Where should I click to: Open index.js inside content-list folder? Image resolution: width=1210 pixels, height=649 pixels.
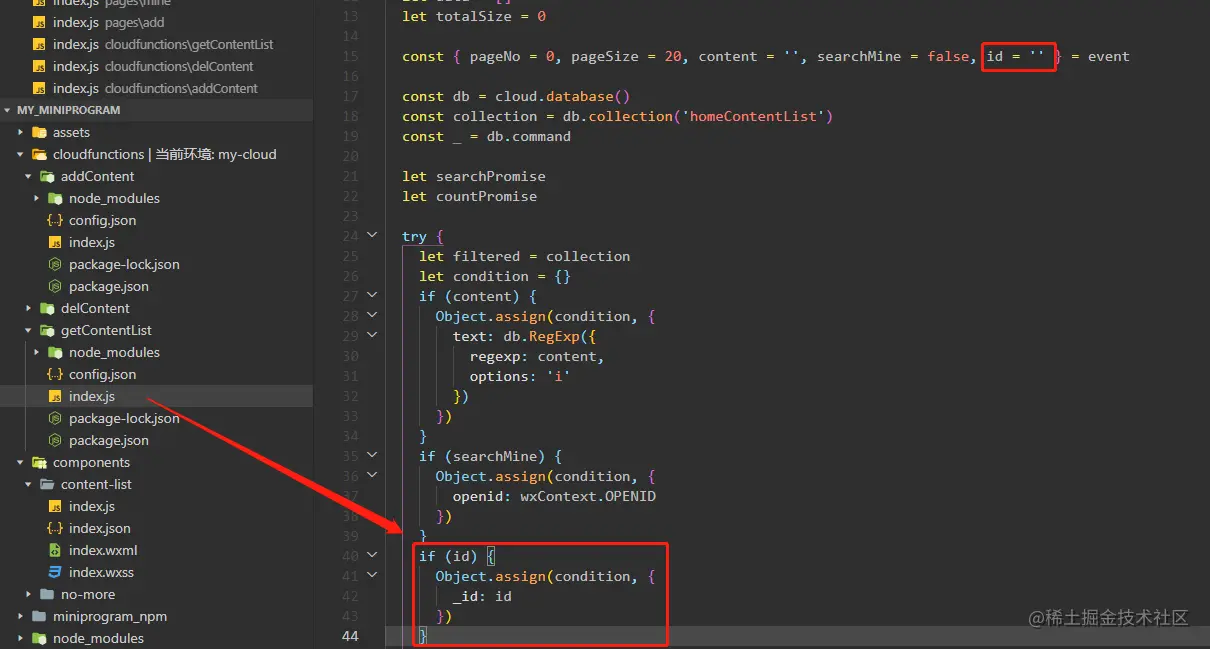pos(156,506)
